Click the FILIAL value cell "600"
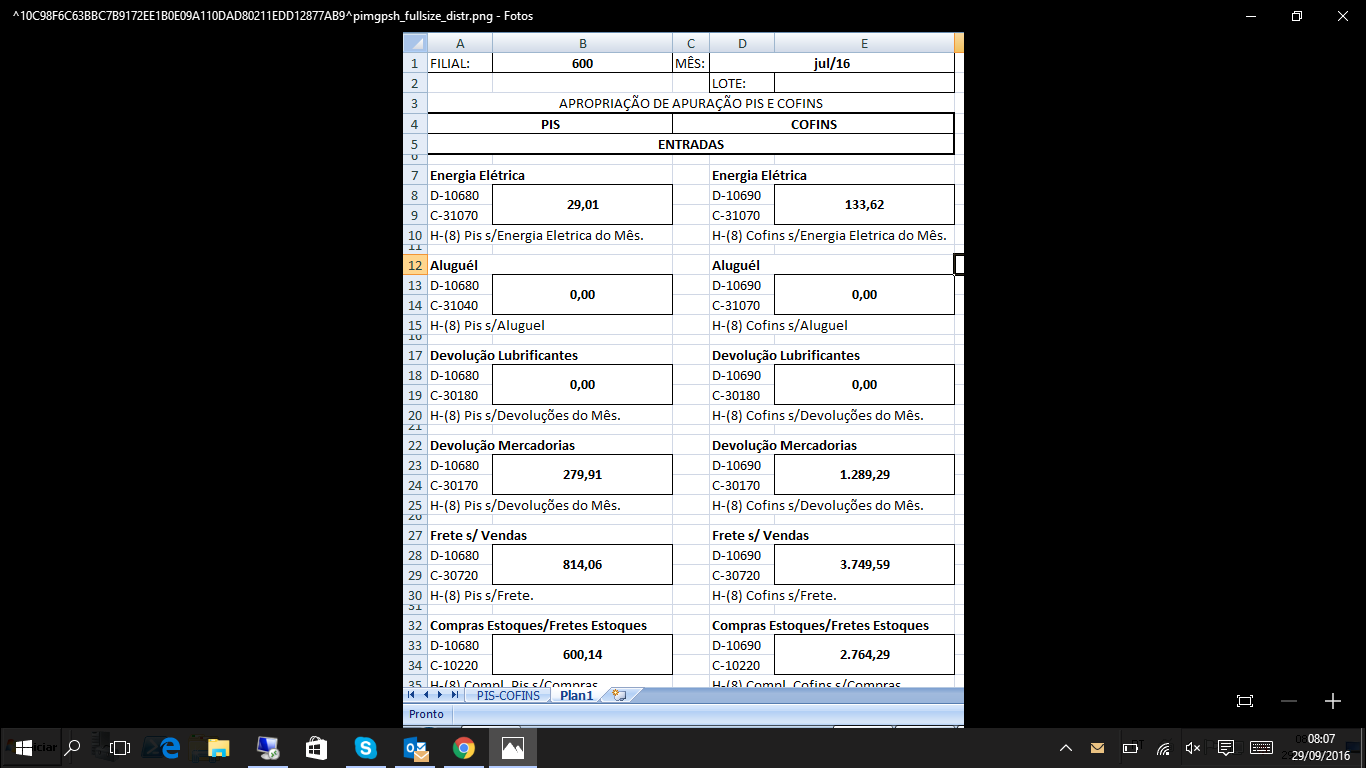 [583, 63]
